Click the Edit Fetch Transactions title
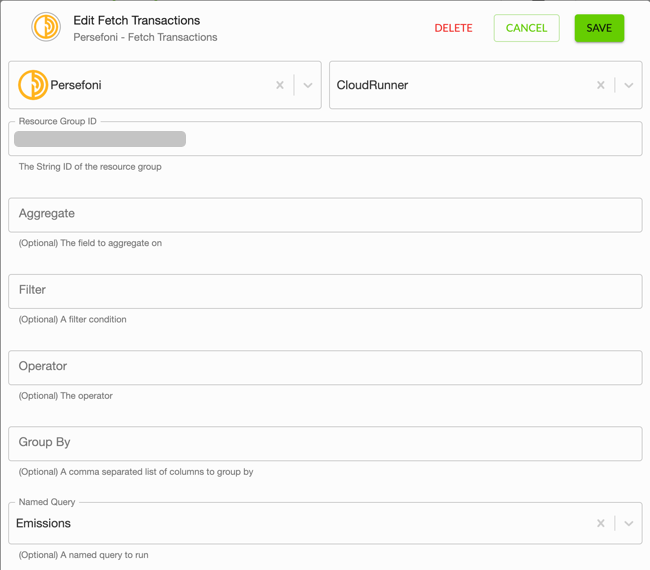This screenshot has width=650, height=570. [x=137, y=20]
